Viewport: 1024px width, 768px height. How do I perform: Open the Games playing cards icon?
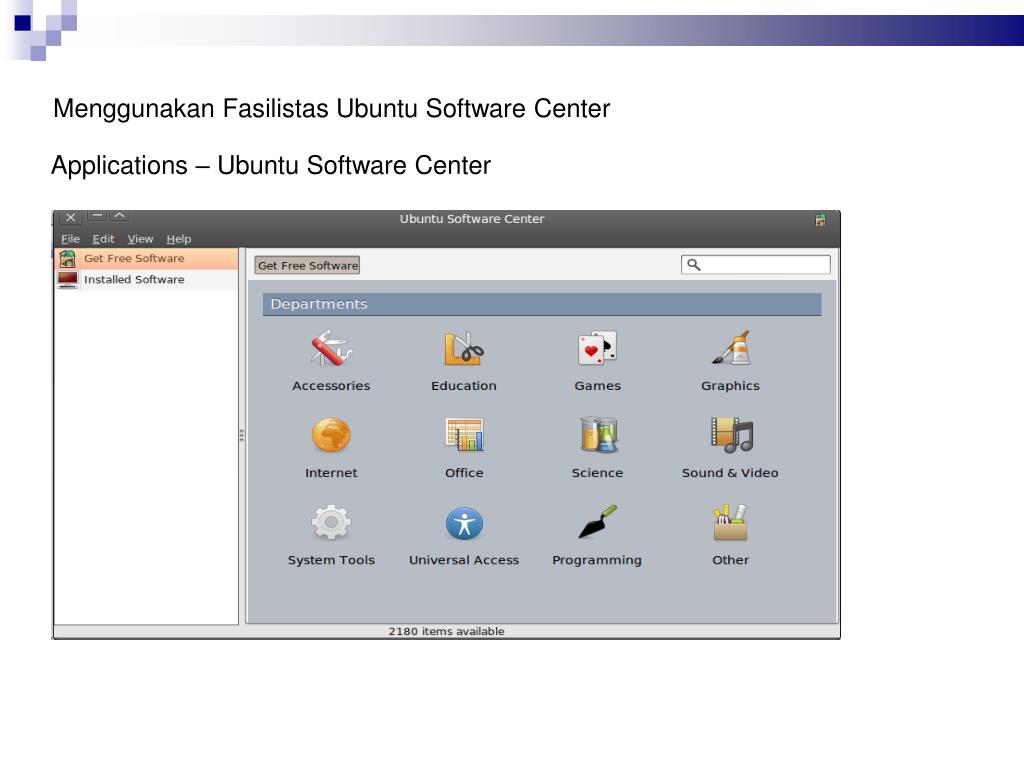tap(597, 349)
